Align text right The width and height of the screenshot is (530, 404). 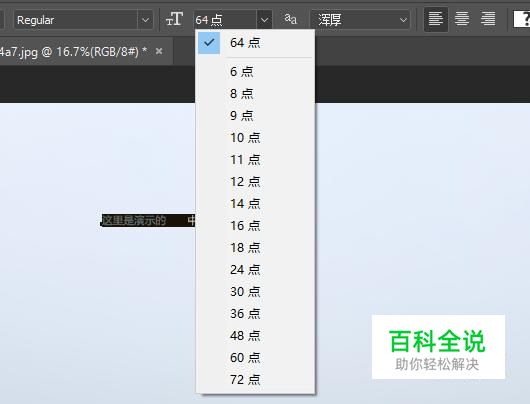click(488, 19)
